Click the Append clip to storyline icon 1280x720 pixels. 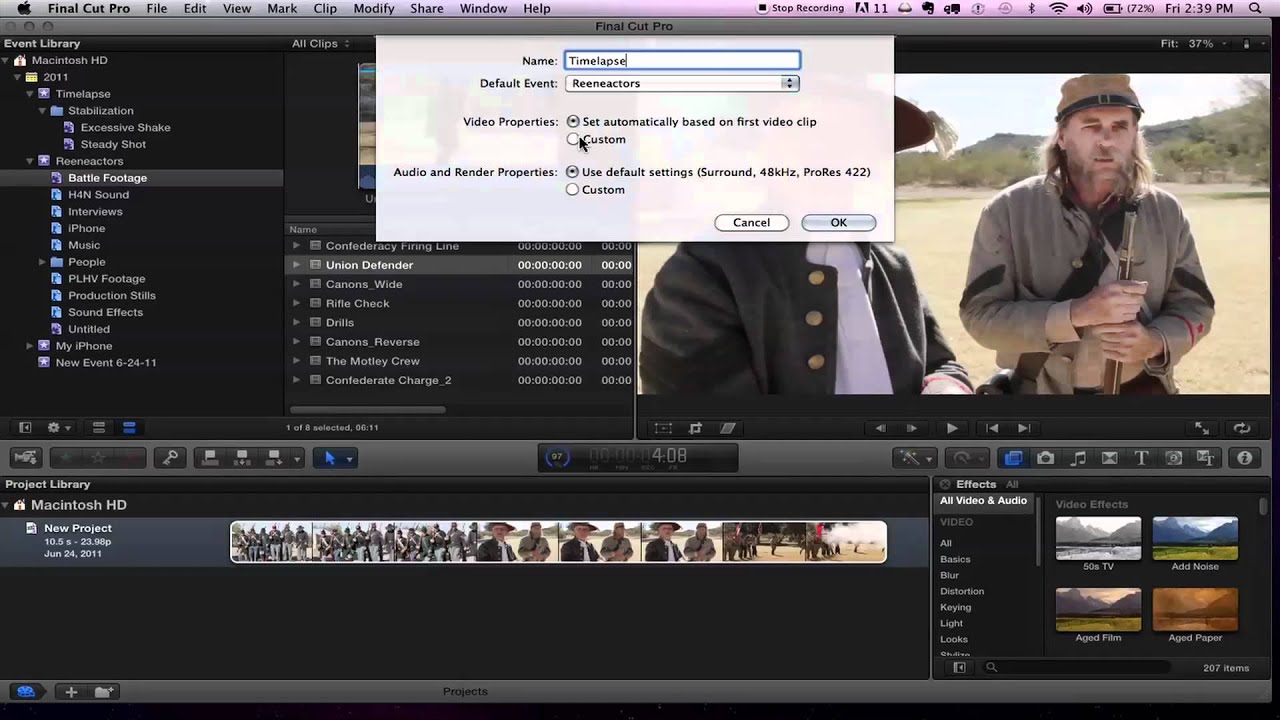(x=274, y=458)
